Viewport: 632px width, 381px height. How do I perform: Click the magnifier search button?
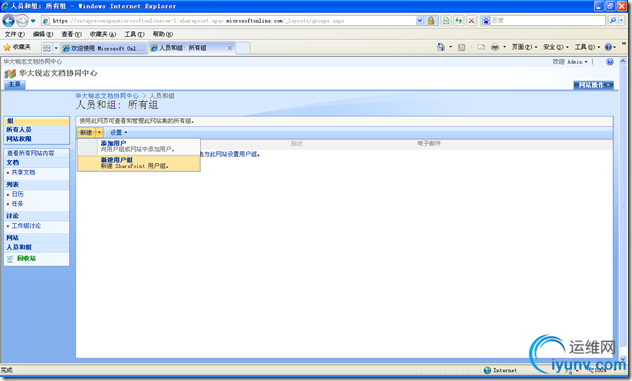pos(613,21)
